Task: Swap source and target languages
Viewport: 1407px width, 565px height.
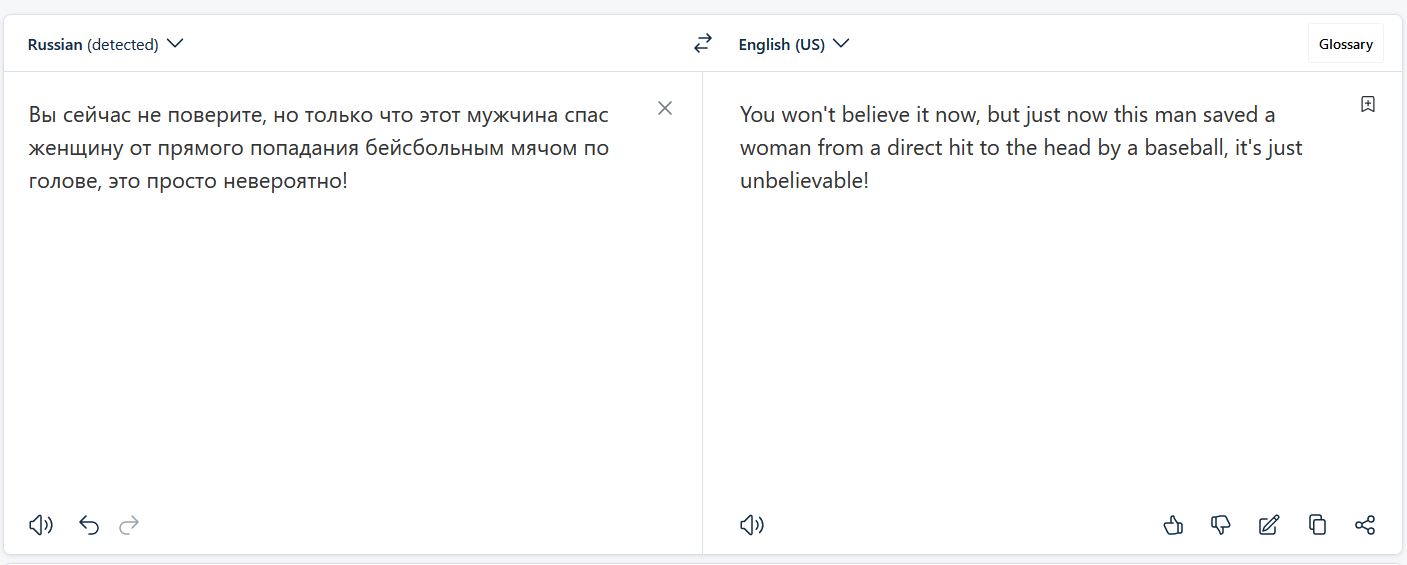Action: 703,43
